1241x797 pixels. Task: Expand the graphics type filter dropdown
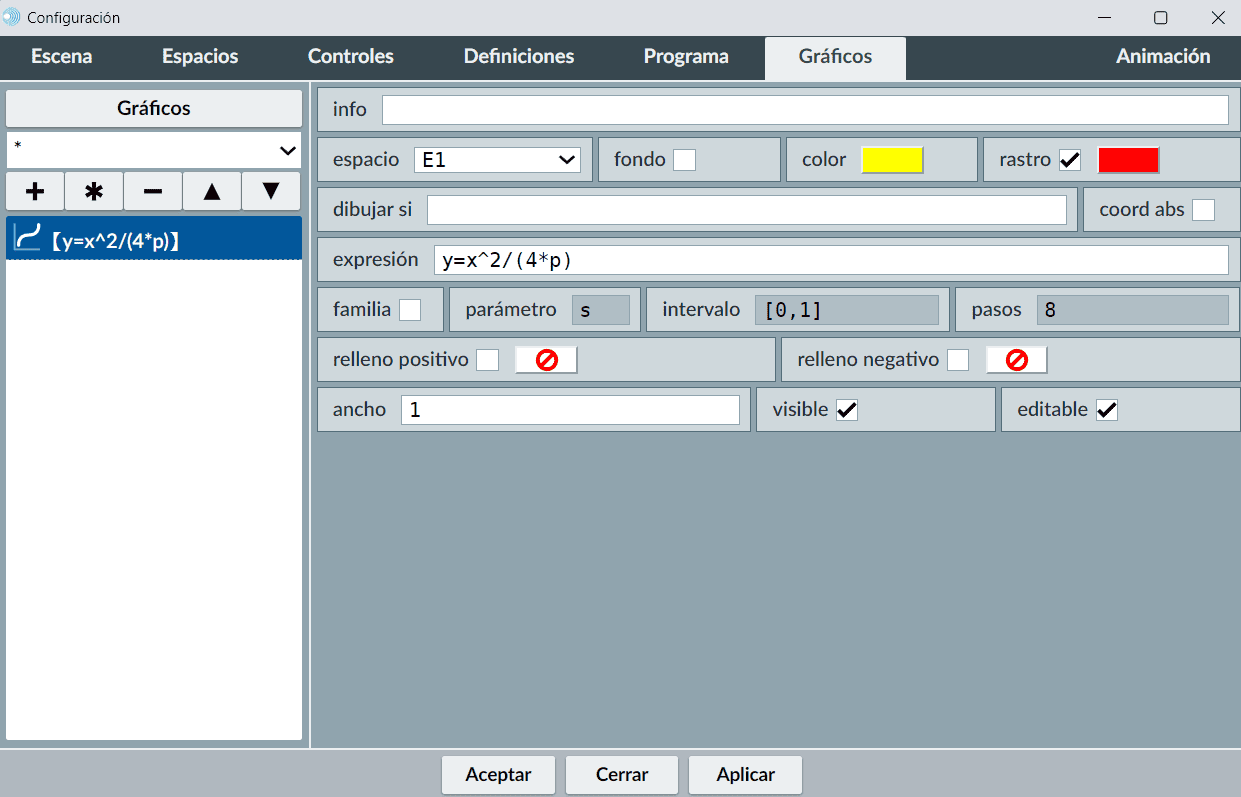(154, 150)
